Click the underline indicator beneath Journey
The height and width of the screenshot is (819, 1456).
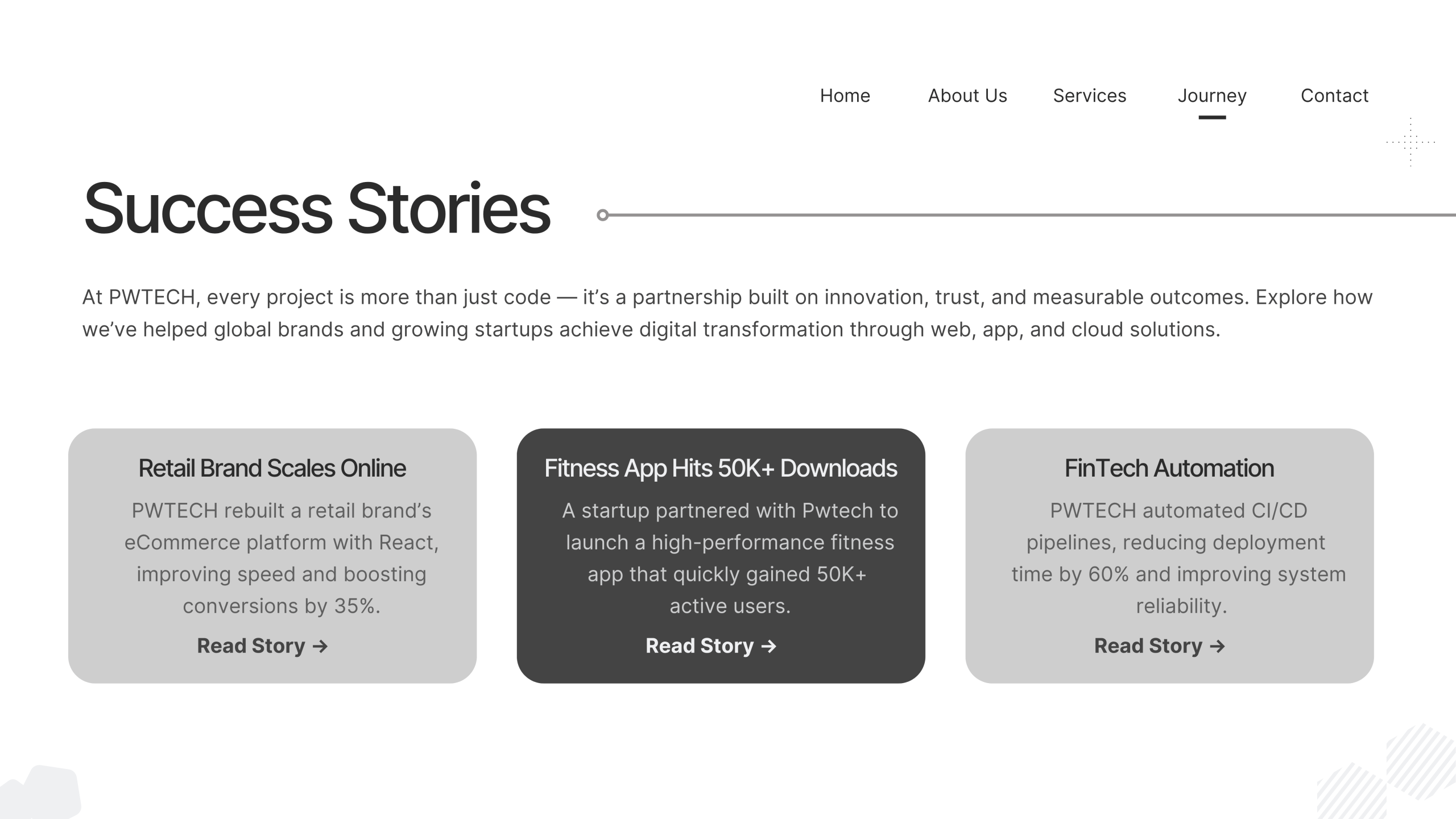tap(1212, 118)
